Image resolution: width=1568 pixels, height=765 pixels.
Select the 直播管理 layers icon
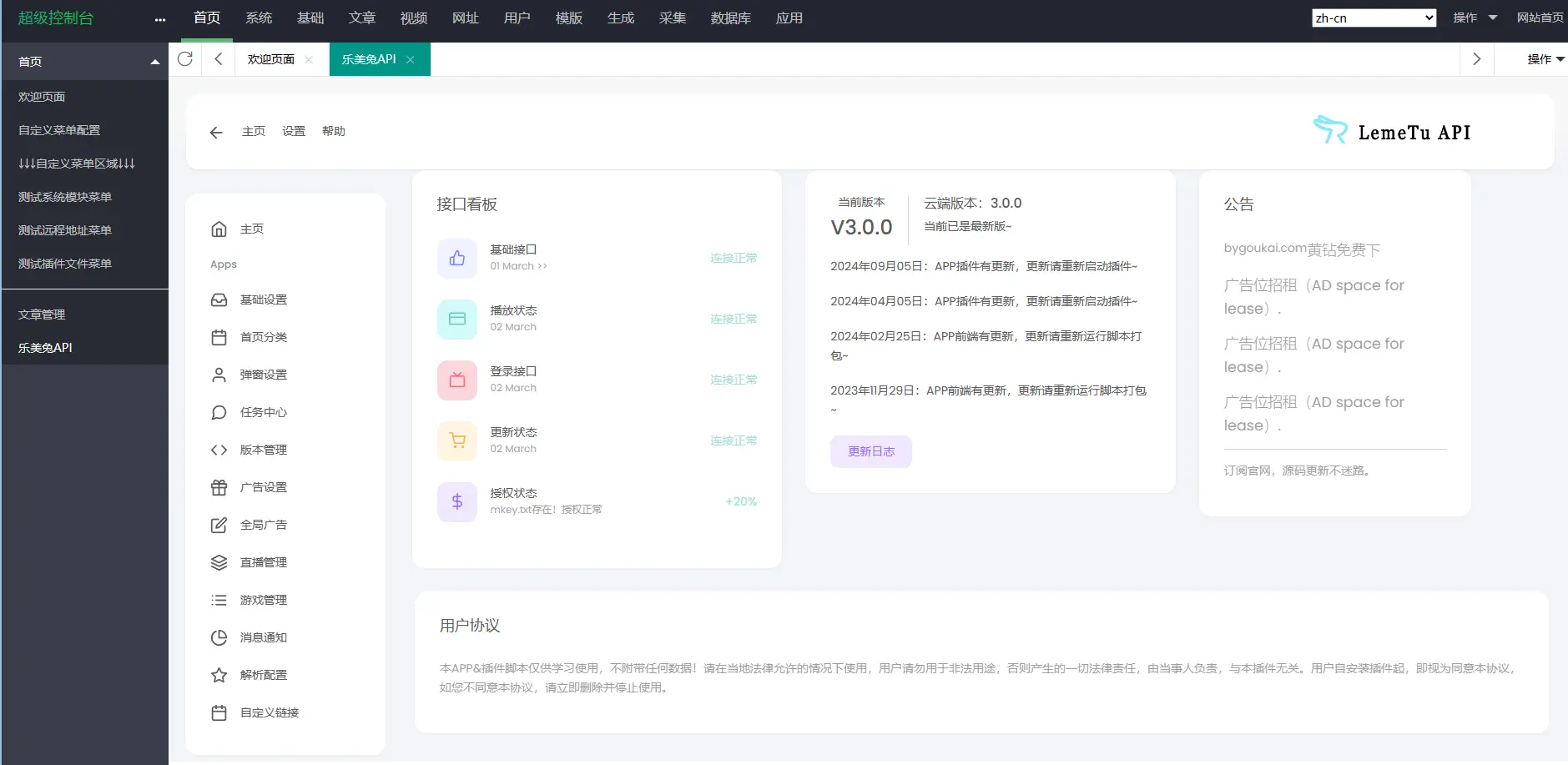218,561
